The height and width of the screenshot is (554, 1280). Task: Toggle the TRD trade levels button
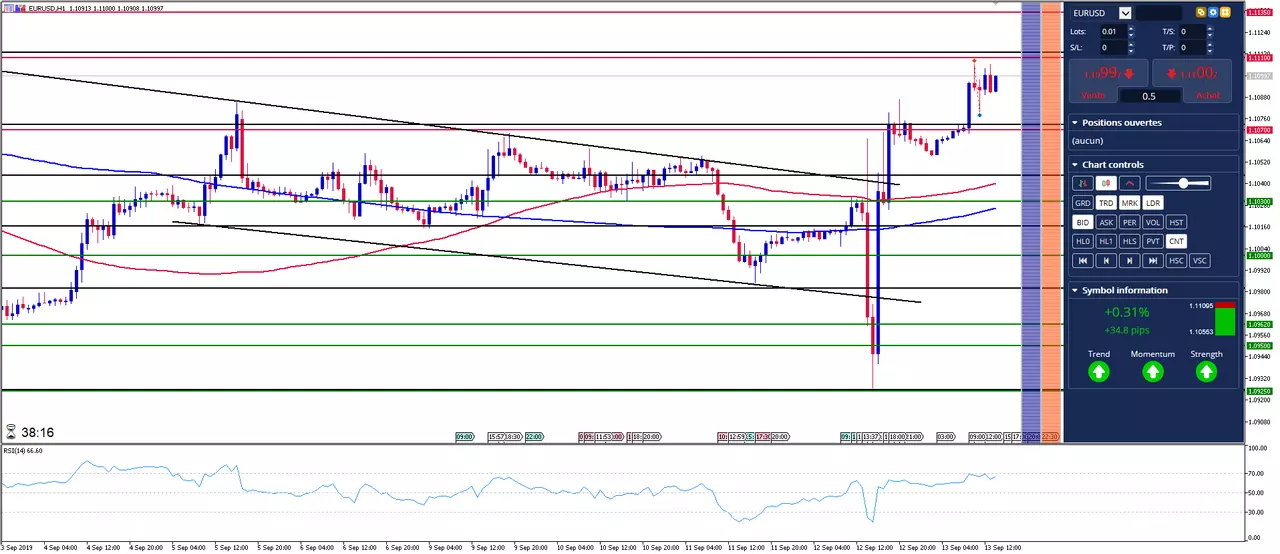[1106, 203]
